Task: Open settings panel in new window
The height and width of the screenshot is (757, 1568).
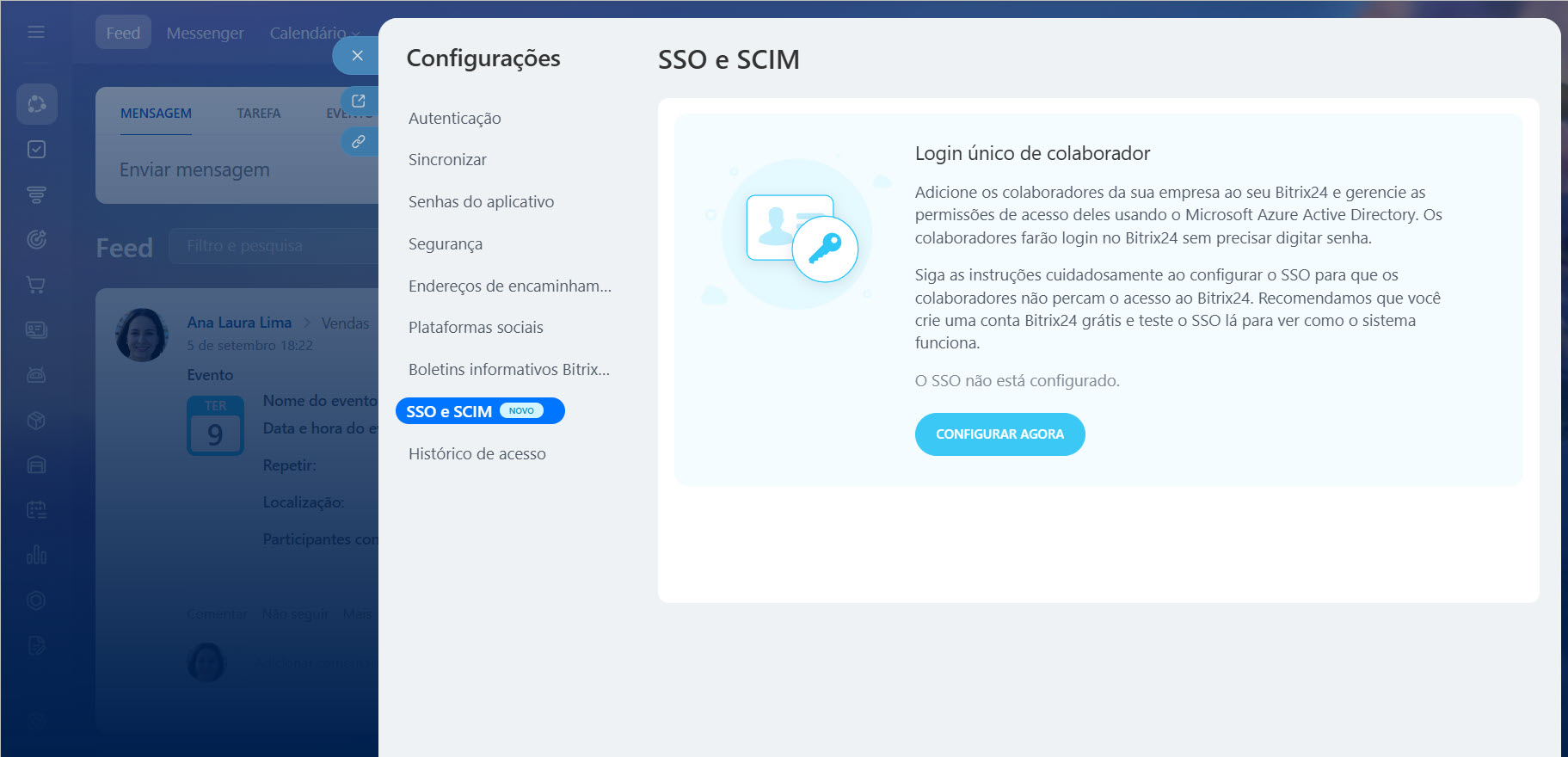Action: [359, 101]
